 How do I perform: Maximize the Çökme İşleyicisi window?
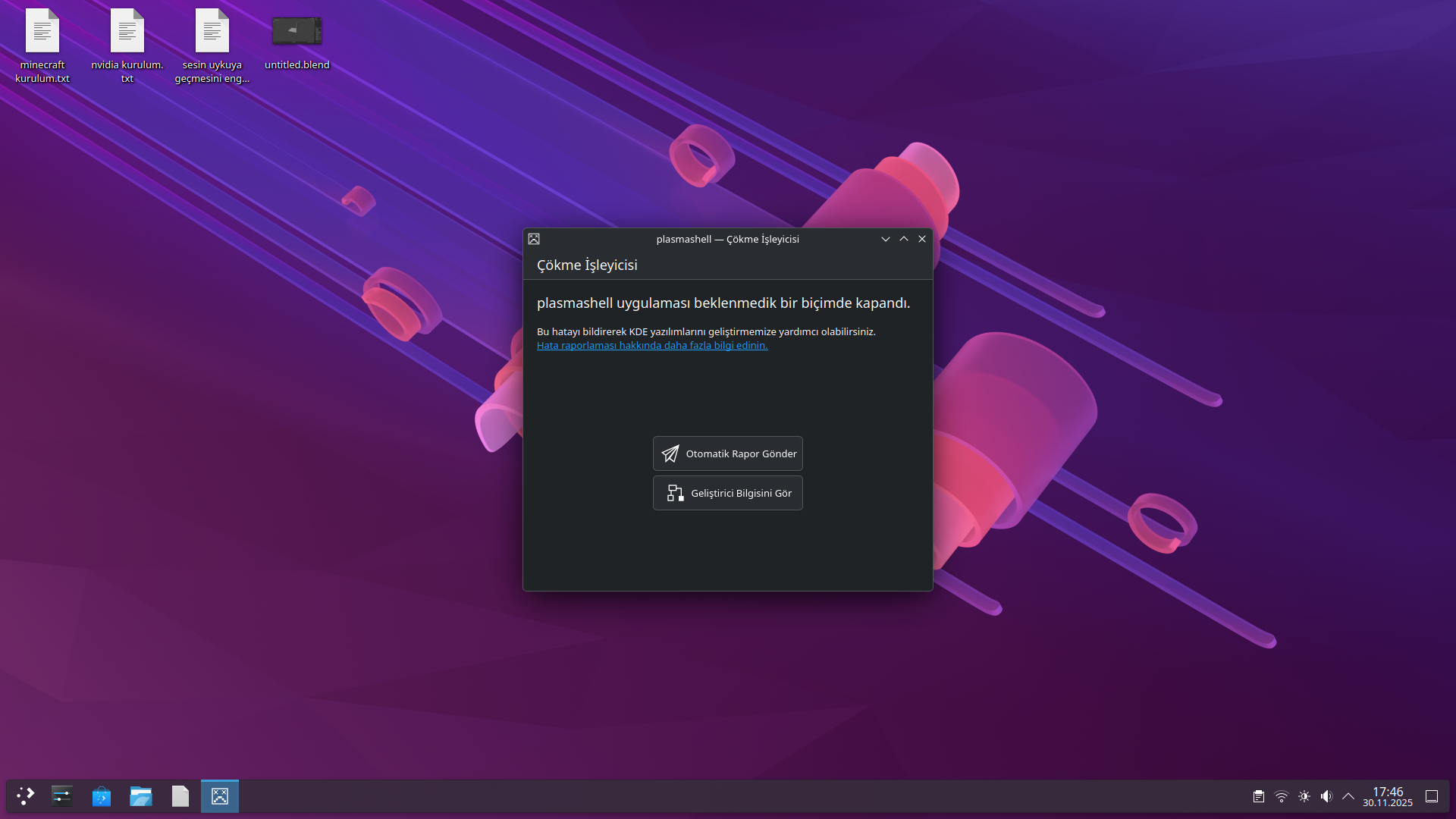tap(904, 239)
